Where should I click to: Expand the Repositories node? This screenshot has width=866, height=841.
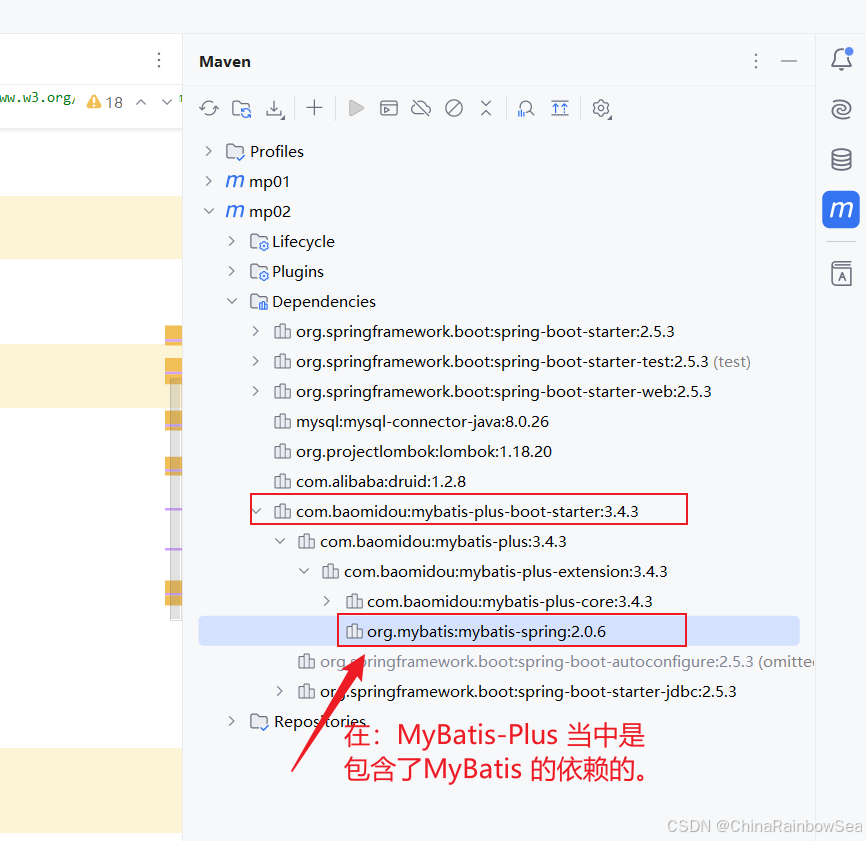coord(232,721)
